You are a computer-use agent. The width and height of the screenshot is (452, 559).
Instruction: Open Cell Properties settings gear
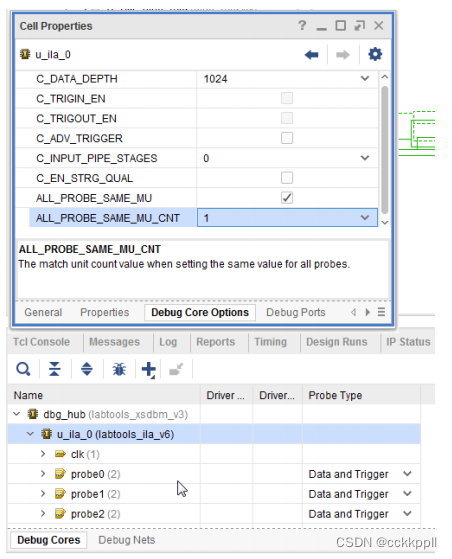[x=375, y=54]
